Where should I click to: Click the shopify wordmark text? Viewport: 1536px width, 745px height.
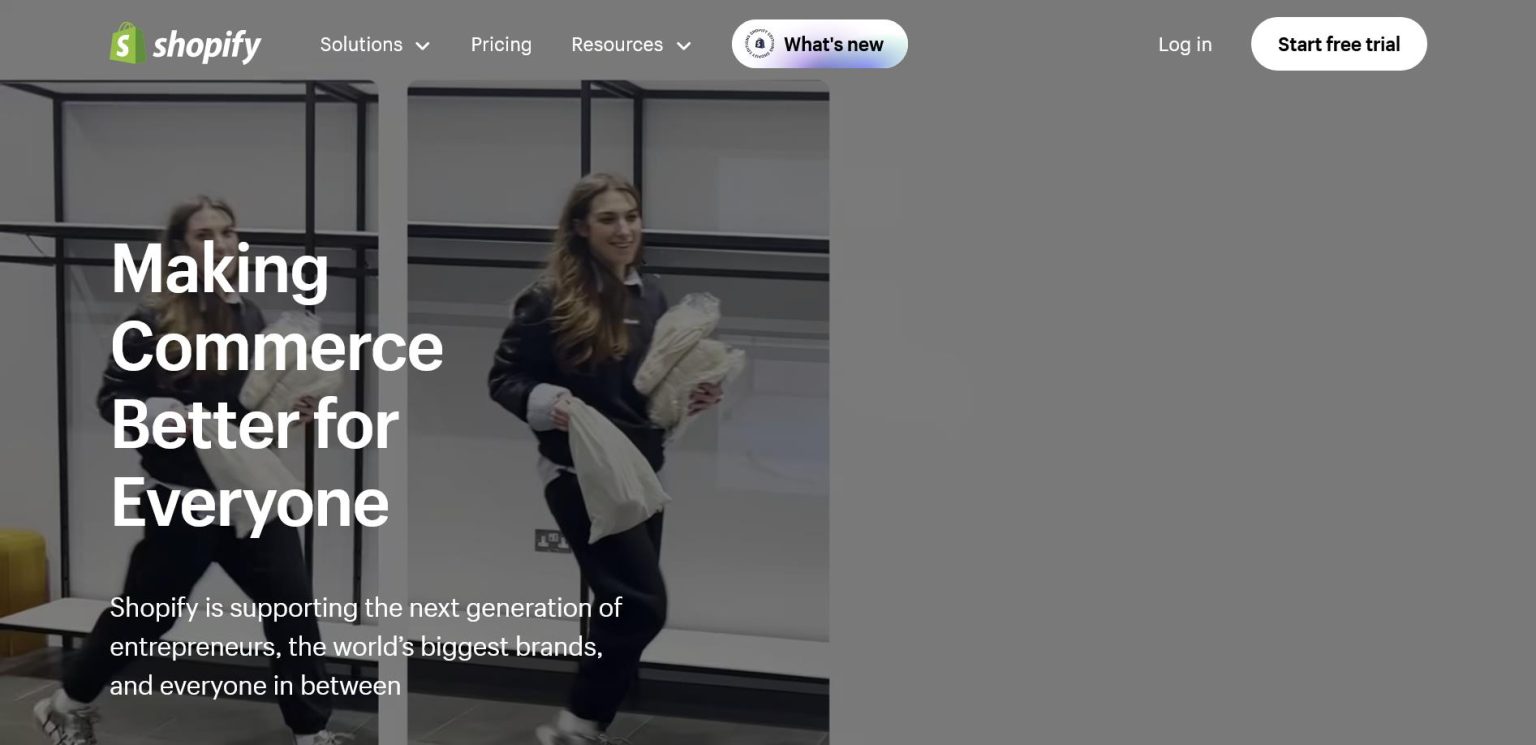click(207, 45)
